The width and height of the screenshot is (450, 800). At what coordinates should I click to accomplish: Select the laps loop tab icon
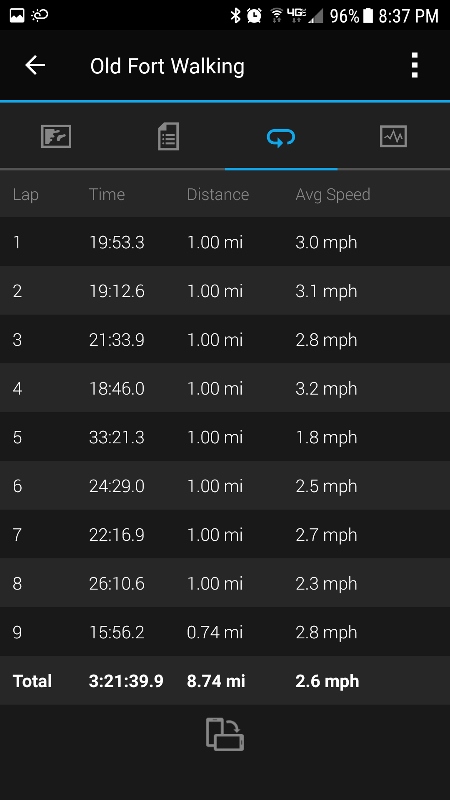[281, 137]
